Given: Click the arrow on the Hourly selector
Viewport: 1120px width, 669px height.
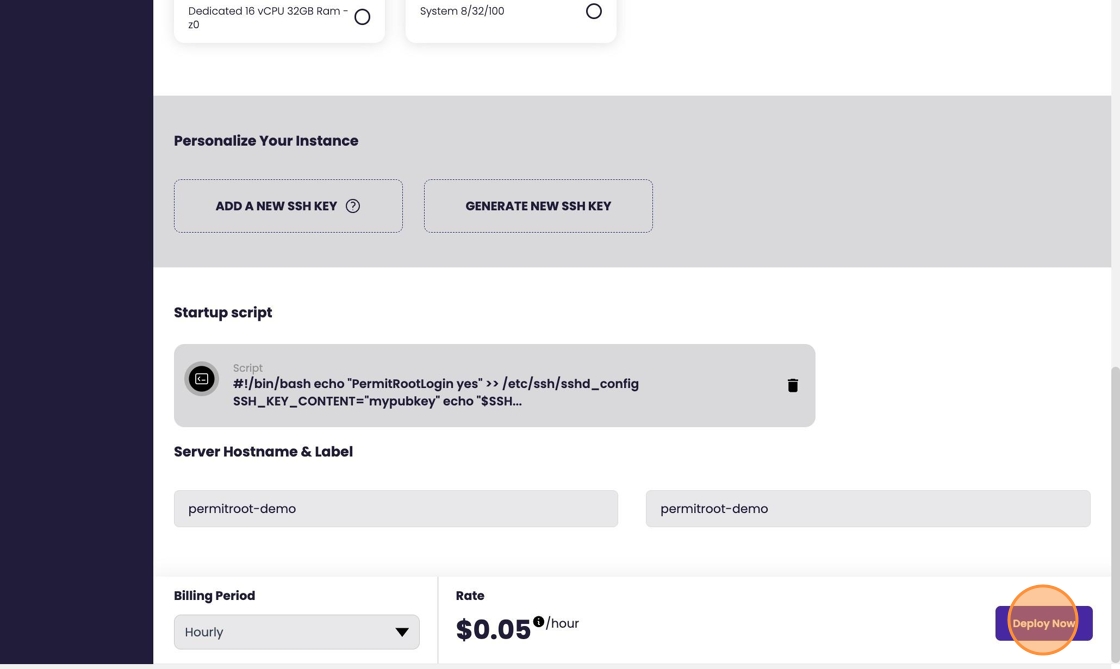Looking at the screenshot, I should point(402,632).
